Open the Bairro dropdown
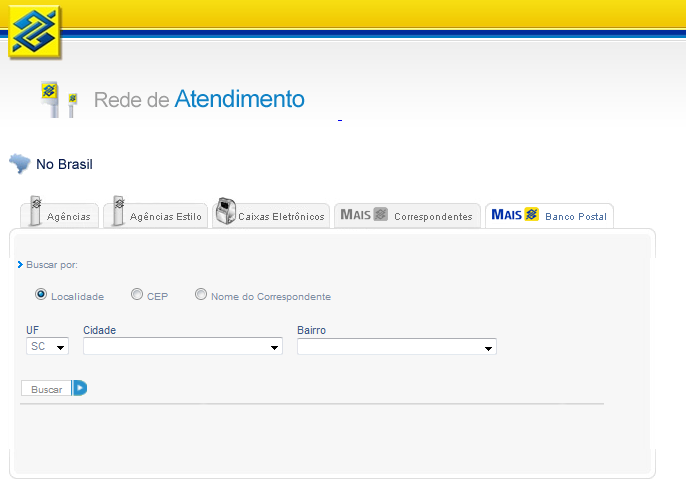Image resolution: width=686 pixels, height=499 pixels. pos(397,347)
